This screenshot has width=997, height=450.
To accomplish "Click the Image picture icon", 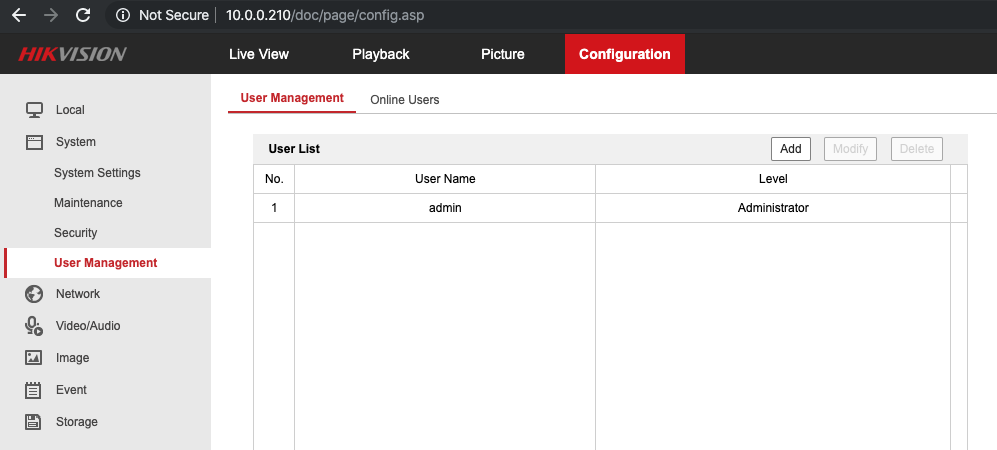I will click(x=34, y=358).
